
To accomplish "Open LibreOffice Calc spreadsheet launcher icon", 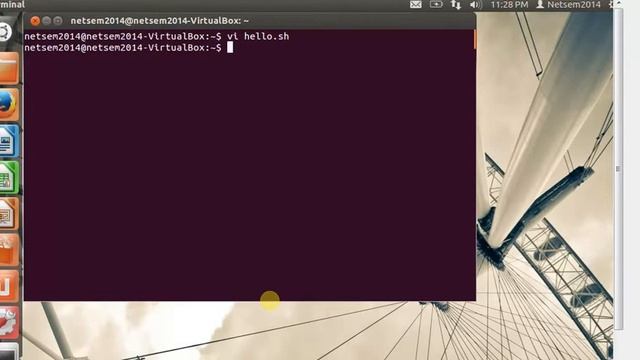I will (9, 178).
